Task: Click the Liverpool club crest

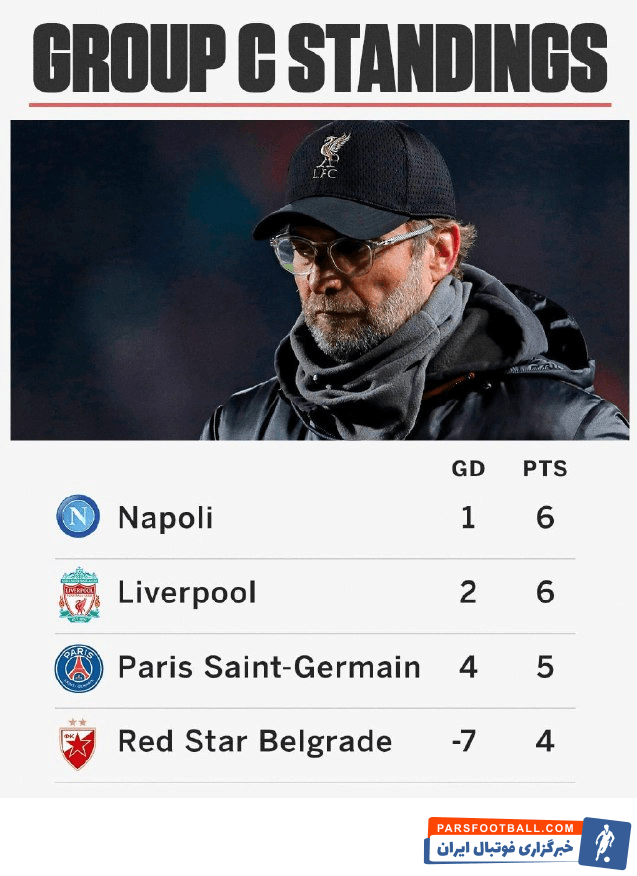Action: tap(79, 594)
